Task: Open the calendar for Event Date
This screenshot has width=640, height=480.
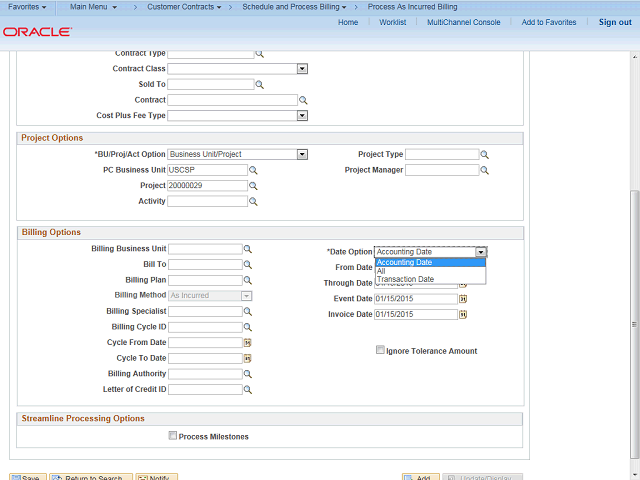Action: [463, 299]
